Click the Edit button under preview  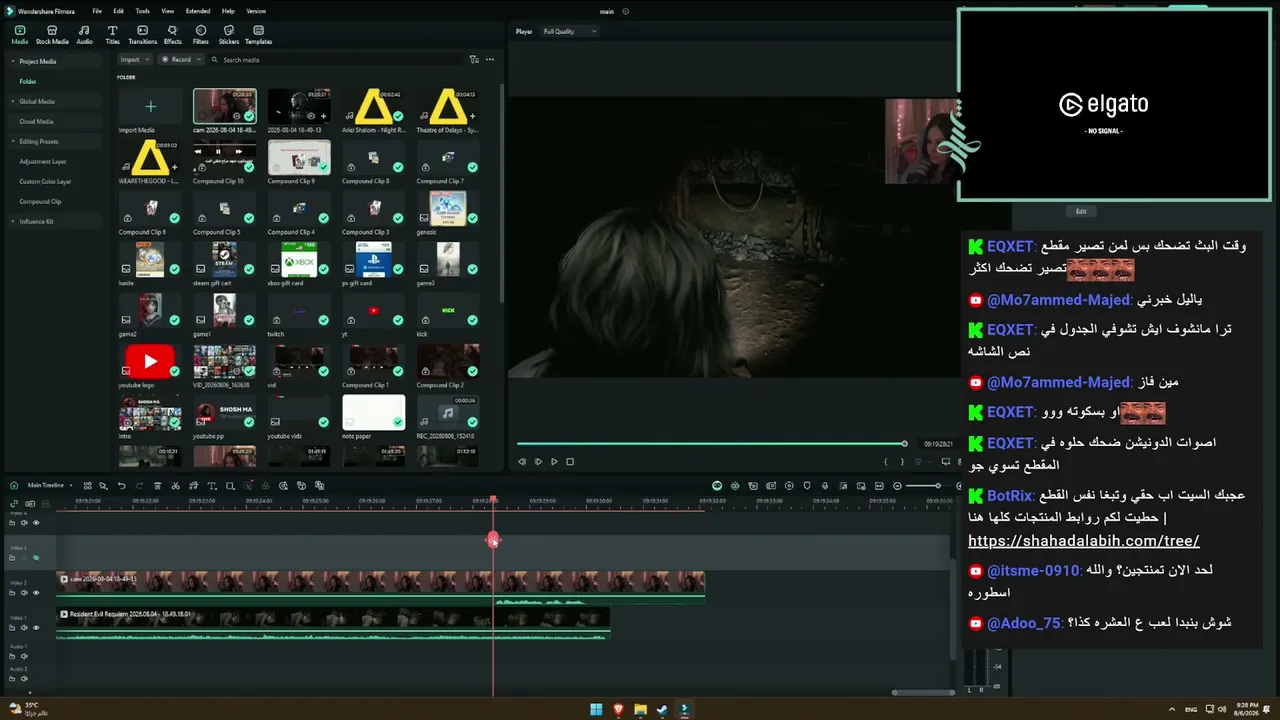coord(1081,212)
